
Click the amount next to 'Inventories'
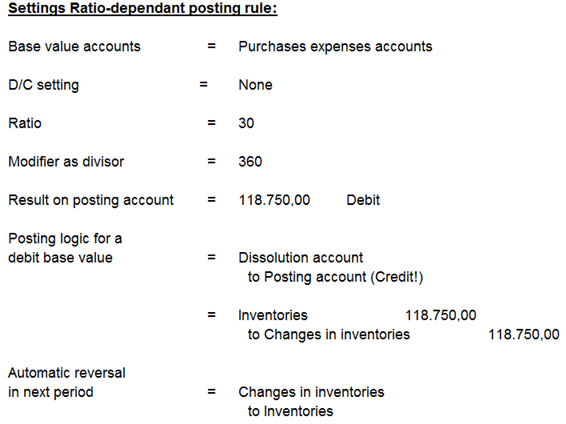440,315
